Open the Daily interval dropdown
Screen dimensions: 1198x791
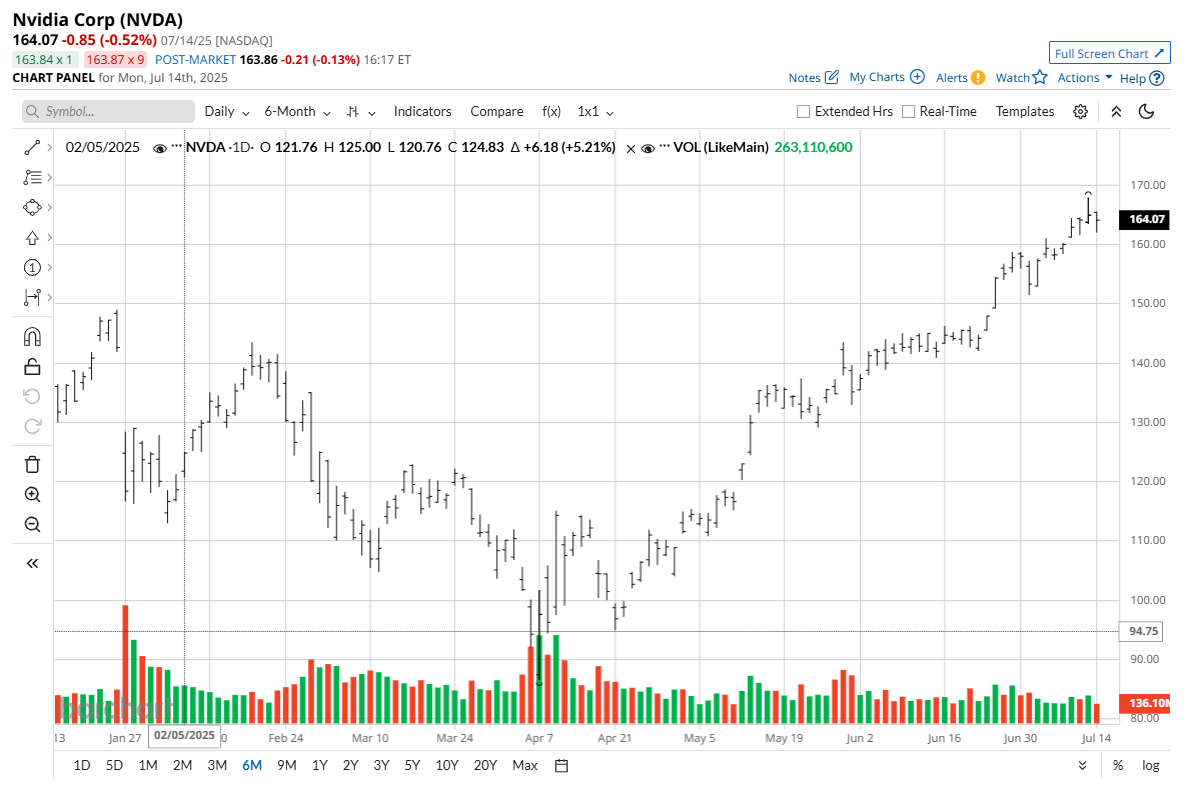[227, 112]
